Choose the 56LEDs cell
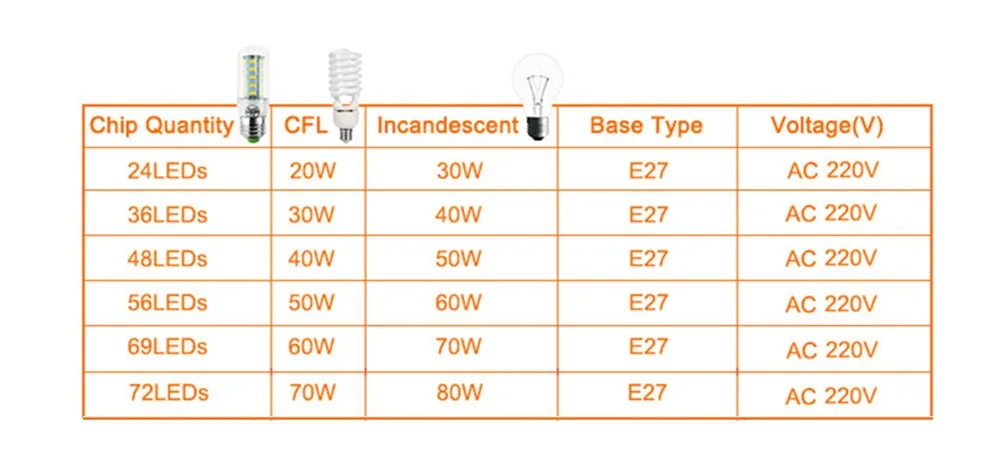The width and height of the screenshot is (1000, 463). pyautogui.click(x=168, y=302)
